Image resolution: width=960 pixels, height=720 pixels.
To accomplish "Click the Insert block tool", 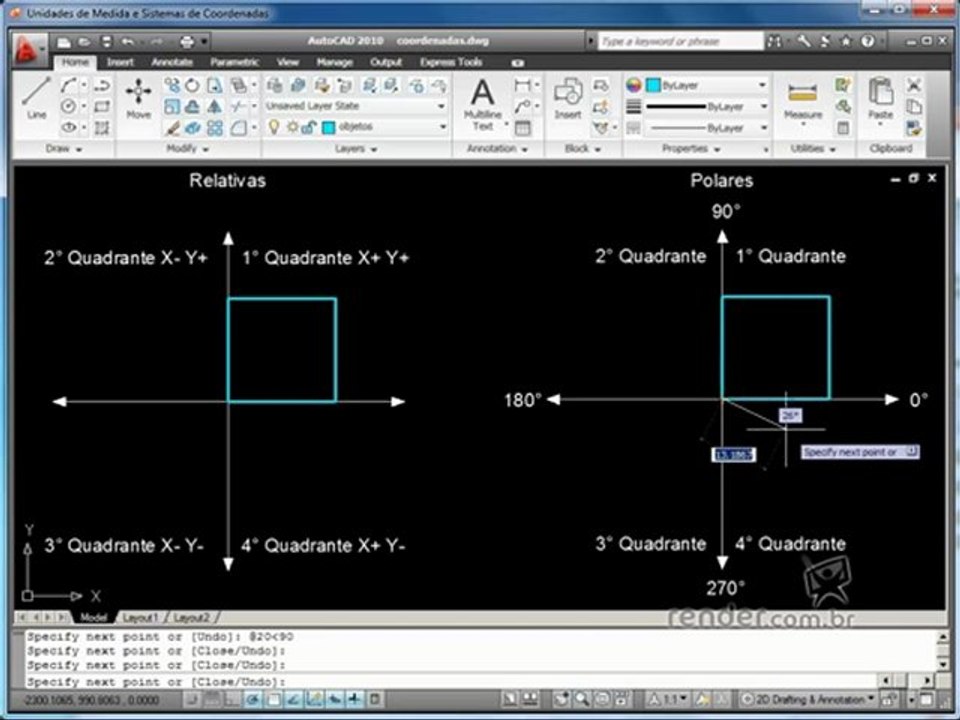I will (568, 98).
